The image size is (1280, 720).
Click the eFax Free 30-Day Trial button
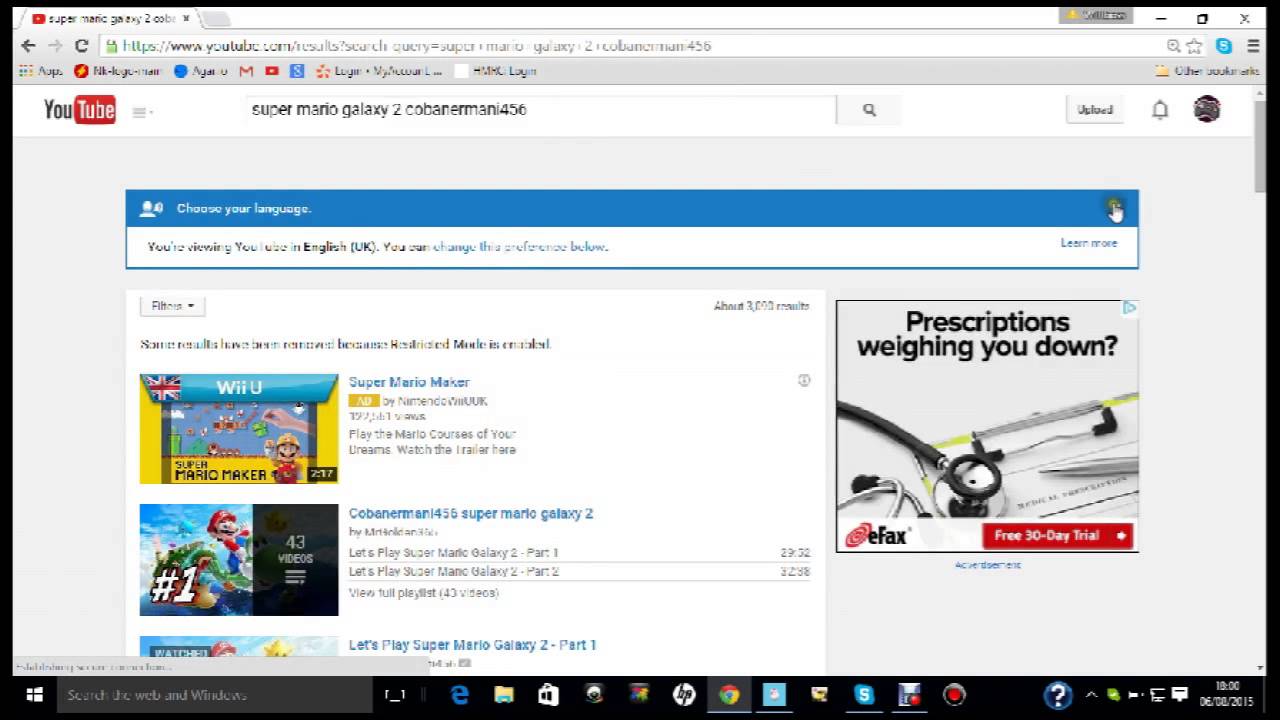tap(1057, 536)
